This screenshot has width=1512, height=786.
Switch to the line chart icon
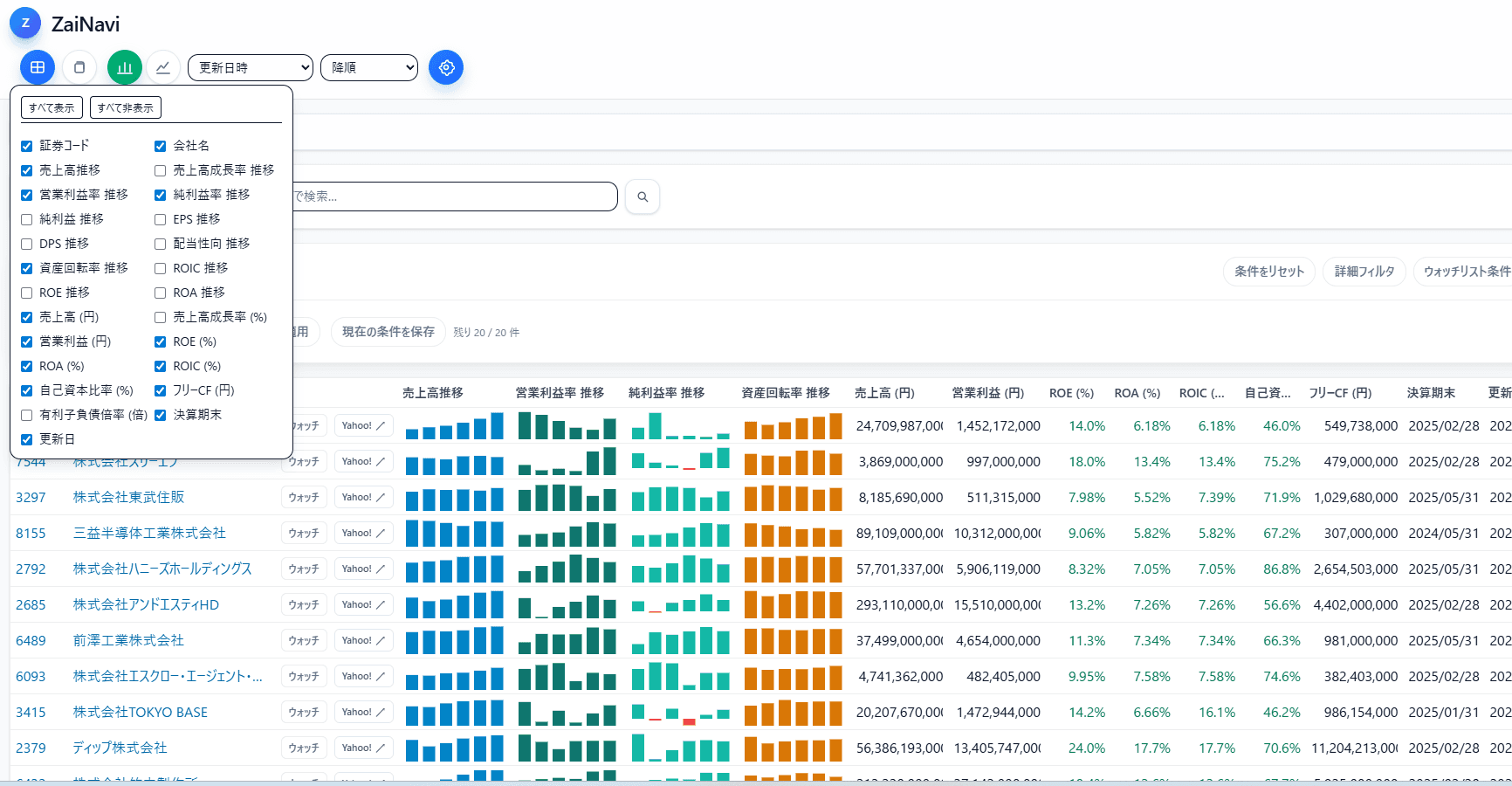(x=163, y=67)
